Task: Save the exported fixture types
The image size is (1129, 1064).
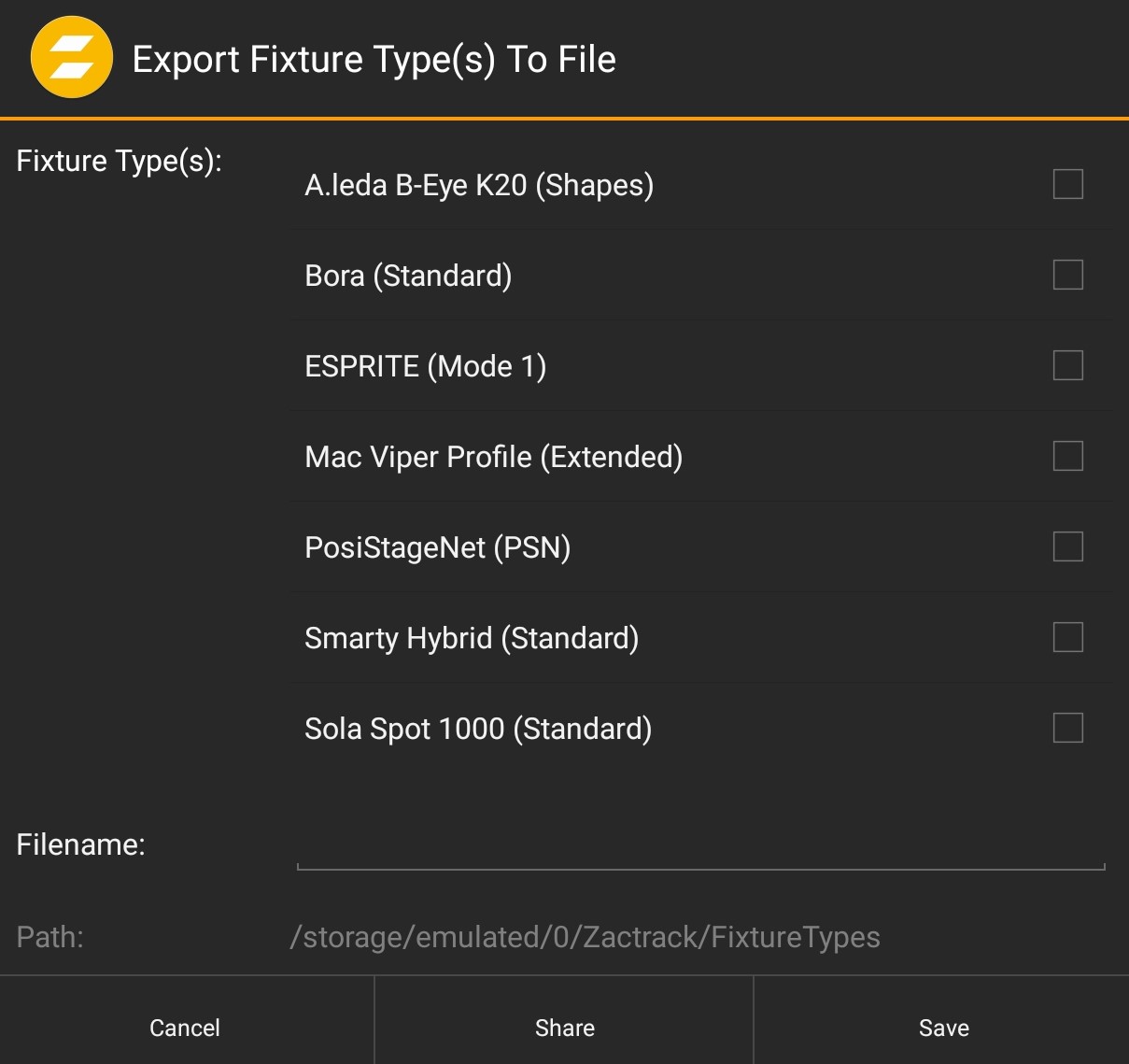Action: [x=943, y=1027]
